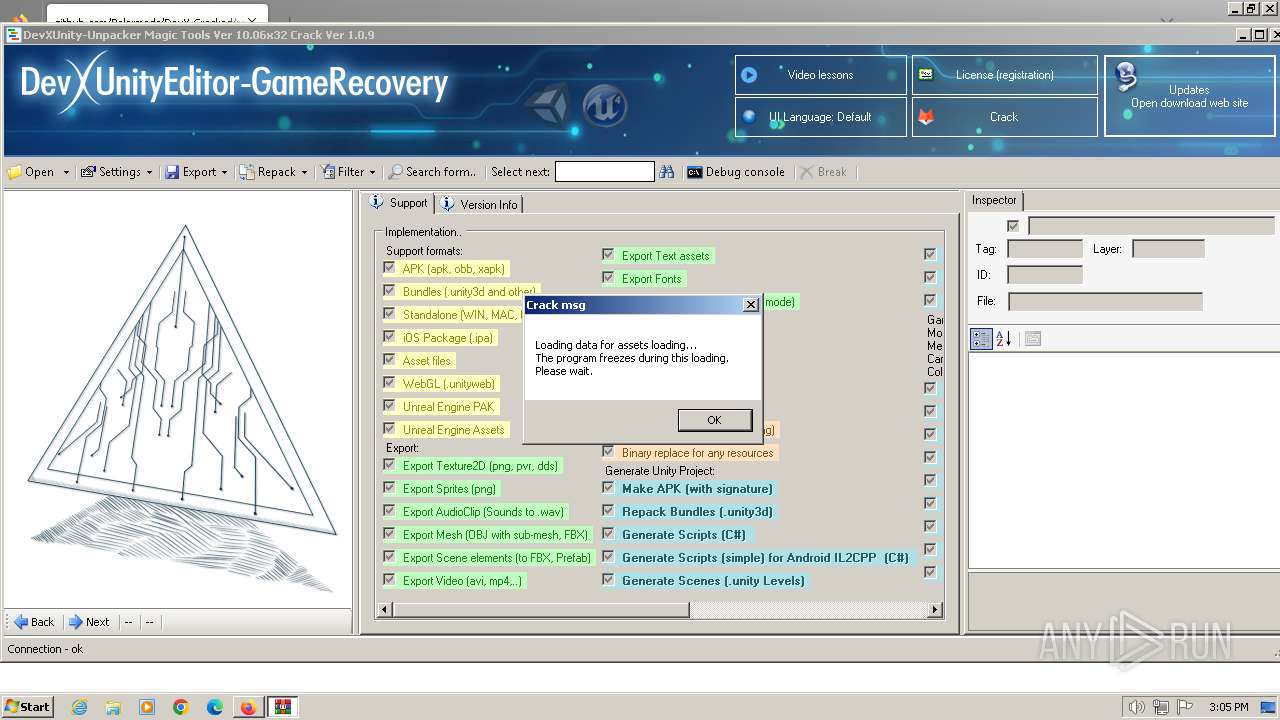Viewport: 1280px width, 720px height.
Task: Expand the Settings dropdown arrow
Action: point(149,172)
